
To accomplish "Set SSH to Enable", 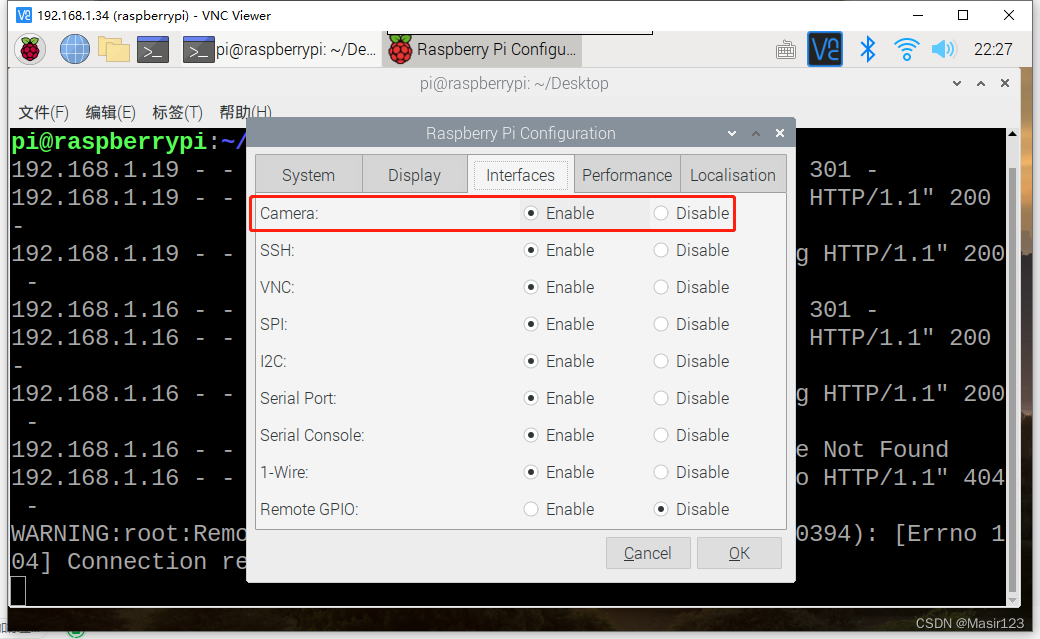I will click(559, 250).
